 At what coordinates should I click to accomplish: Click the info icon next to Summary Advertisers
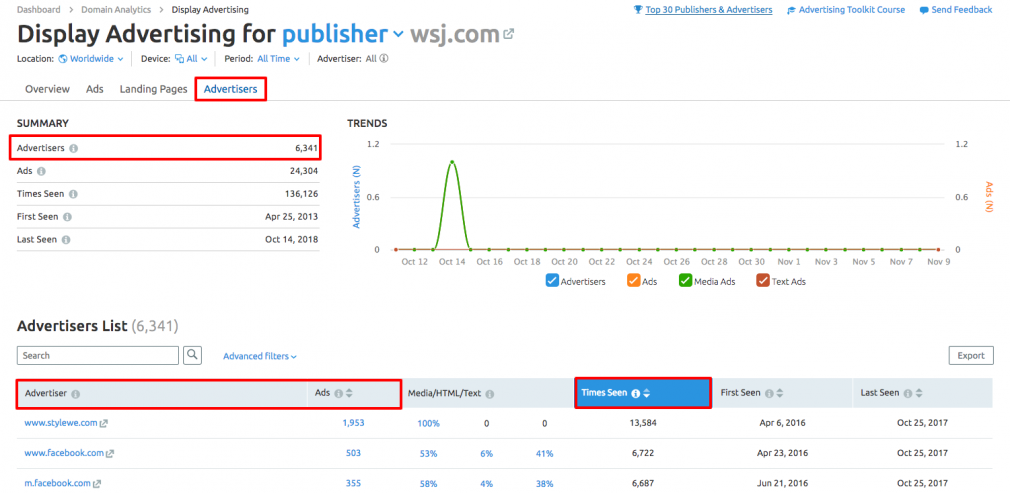pos(73,148)
